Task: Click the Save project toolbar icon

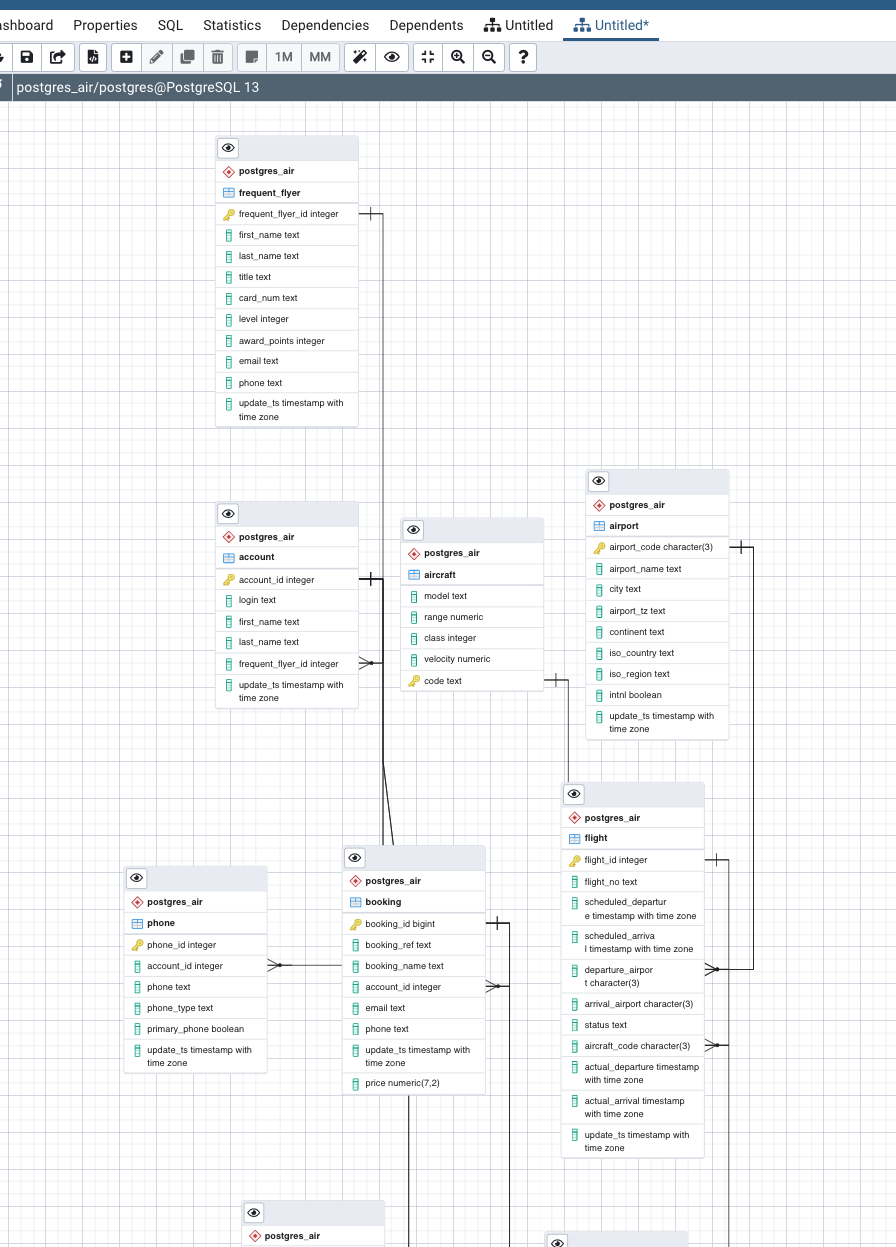Action: click(27, 57)
